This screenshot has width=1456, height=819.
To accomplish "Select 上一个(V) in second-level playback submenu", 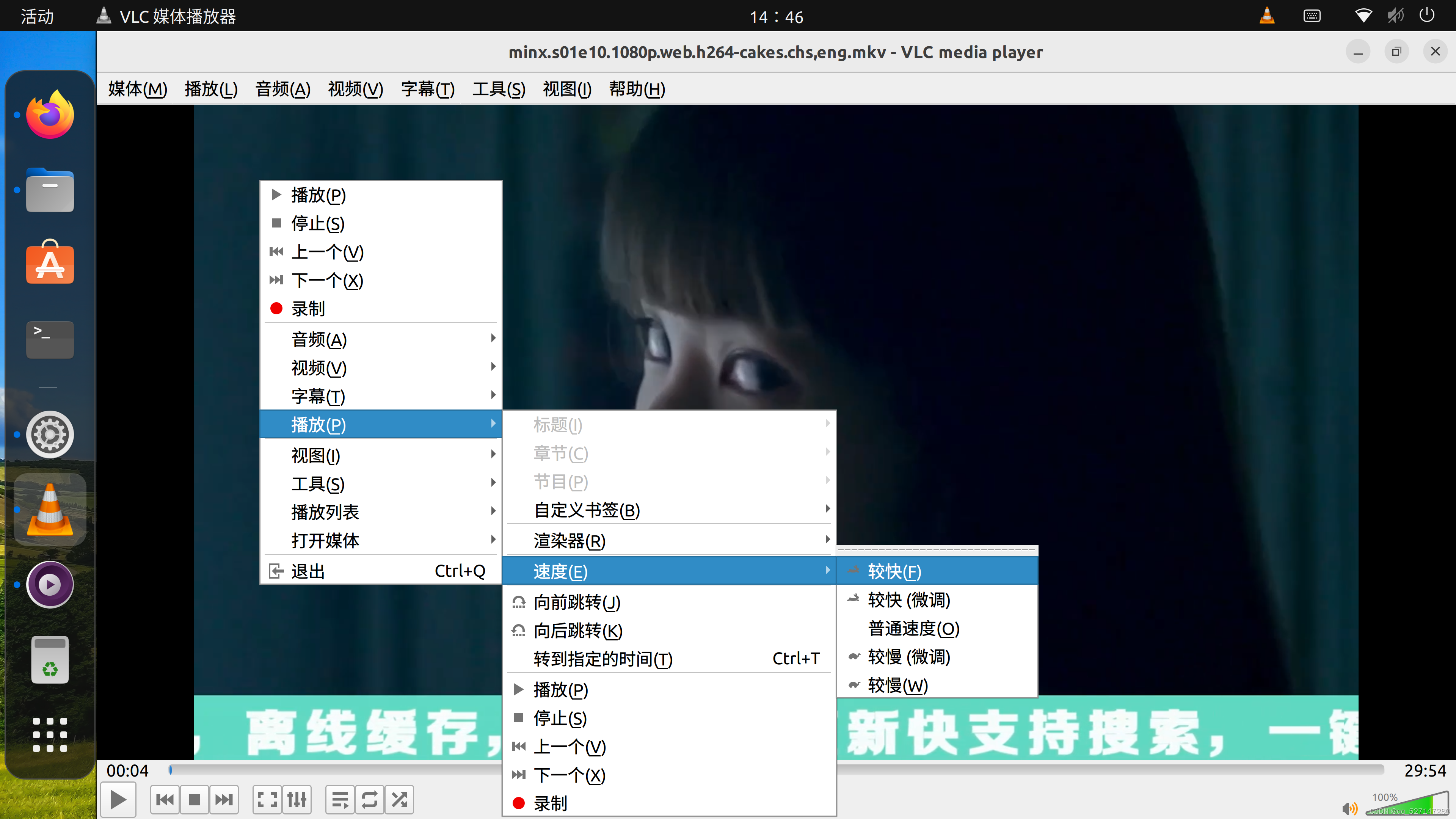I will pos(669,746).
